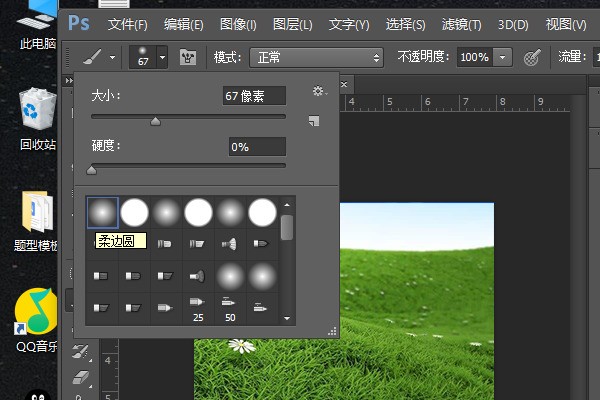
Task: Select the 题型模板 folder on desktop
Action: point(36,222)
